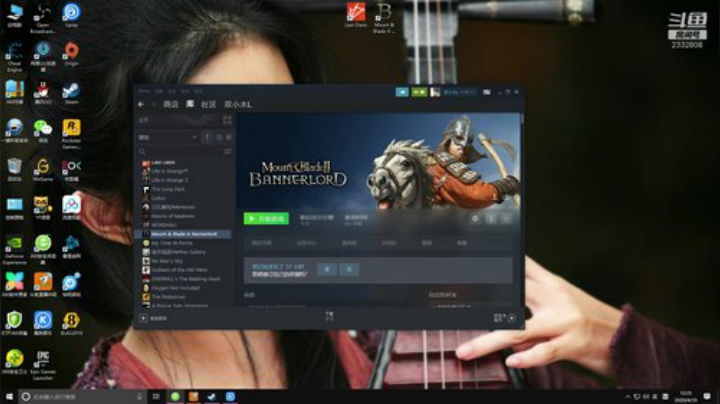720x404 pixels.
Task: Open Downloads at bottom of Steam window
Action: tap(329, 316)
